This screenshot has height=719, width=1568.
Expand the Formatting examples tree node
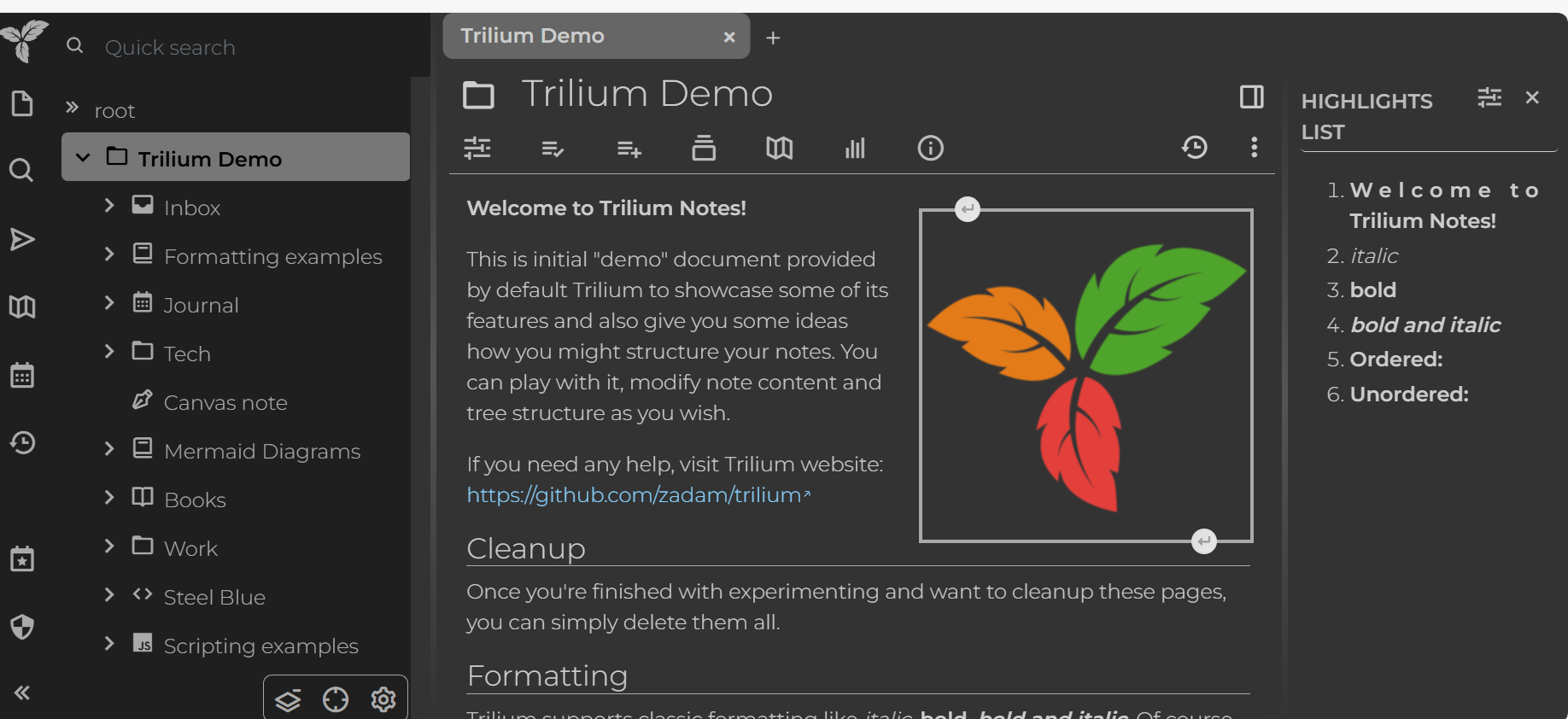[x=108, y=254]
